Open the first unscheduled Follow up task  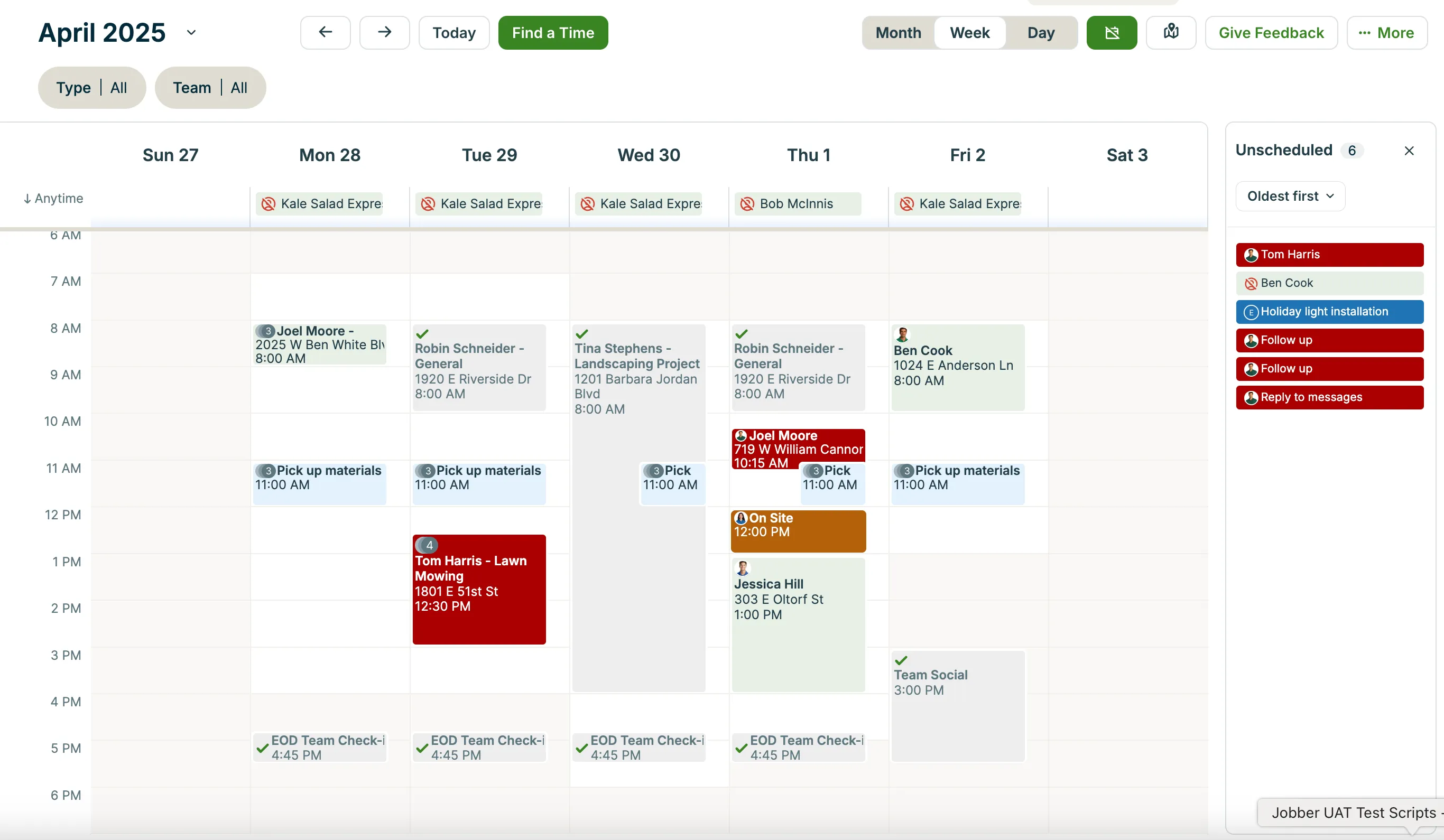coord(1329,341)
